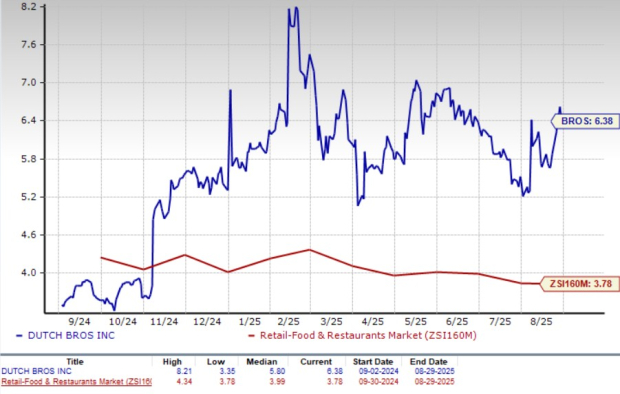Click the BROS: 6.38 price callout

coord(586,121)
